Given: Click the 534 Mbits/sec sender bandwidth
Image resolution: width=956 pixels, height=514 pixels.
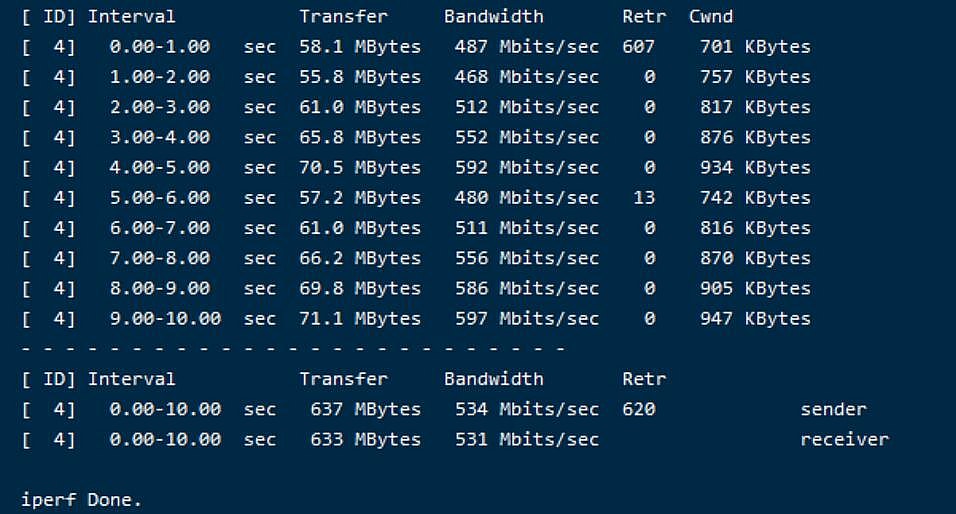Looking at the screenshot, I should (x=527, y=409).
